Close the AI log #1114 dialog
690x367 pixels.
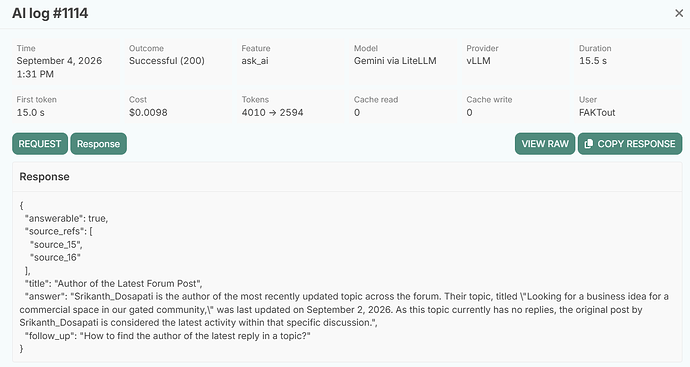pos(679,13)
